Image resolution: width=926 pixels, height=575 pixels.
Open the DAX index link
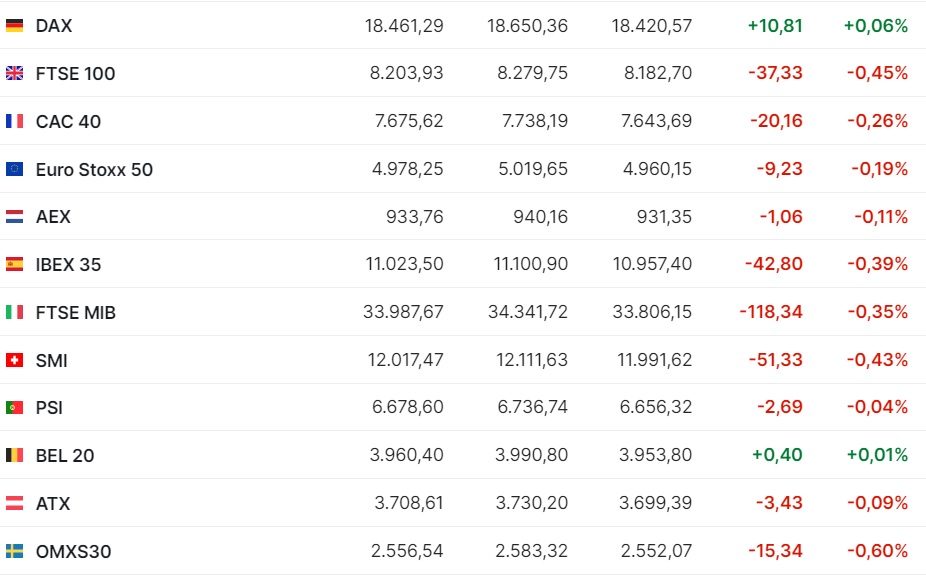54,25
